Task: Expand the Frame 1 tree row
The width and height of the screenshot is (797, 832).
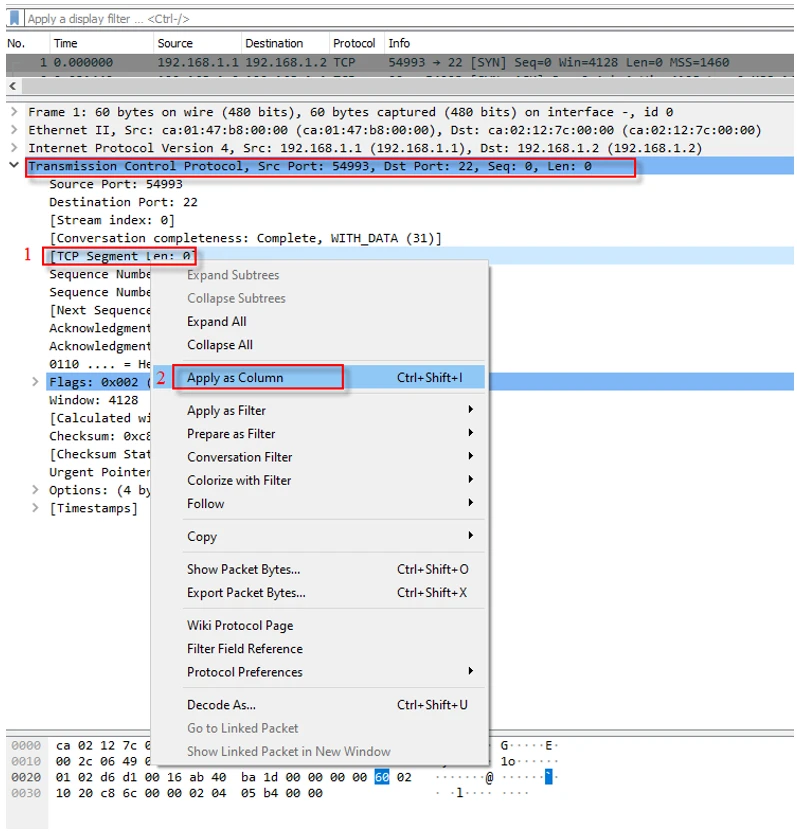Action: tap(14, 112)
